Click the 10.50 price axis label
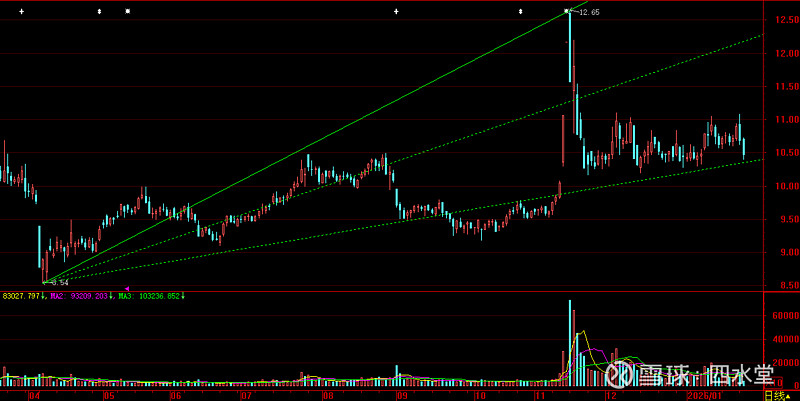This screenshot has width=800, height=401. [x=786, y=153]
